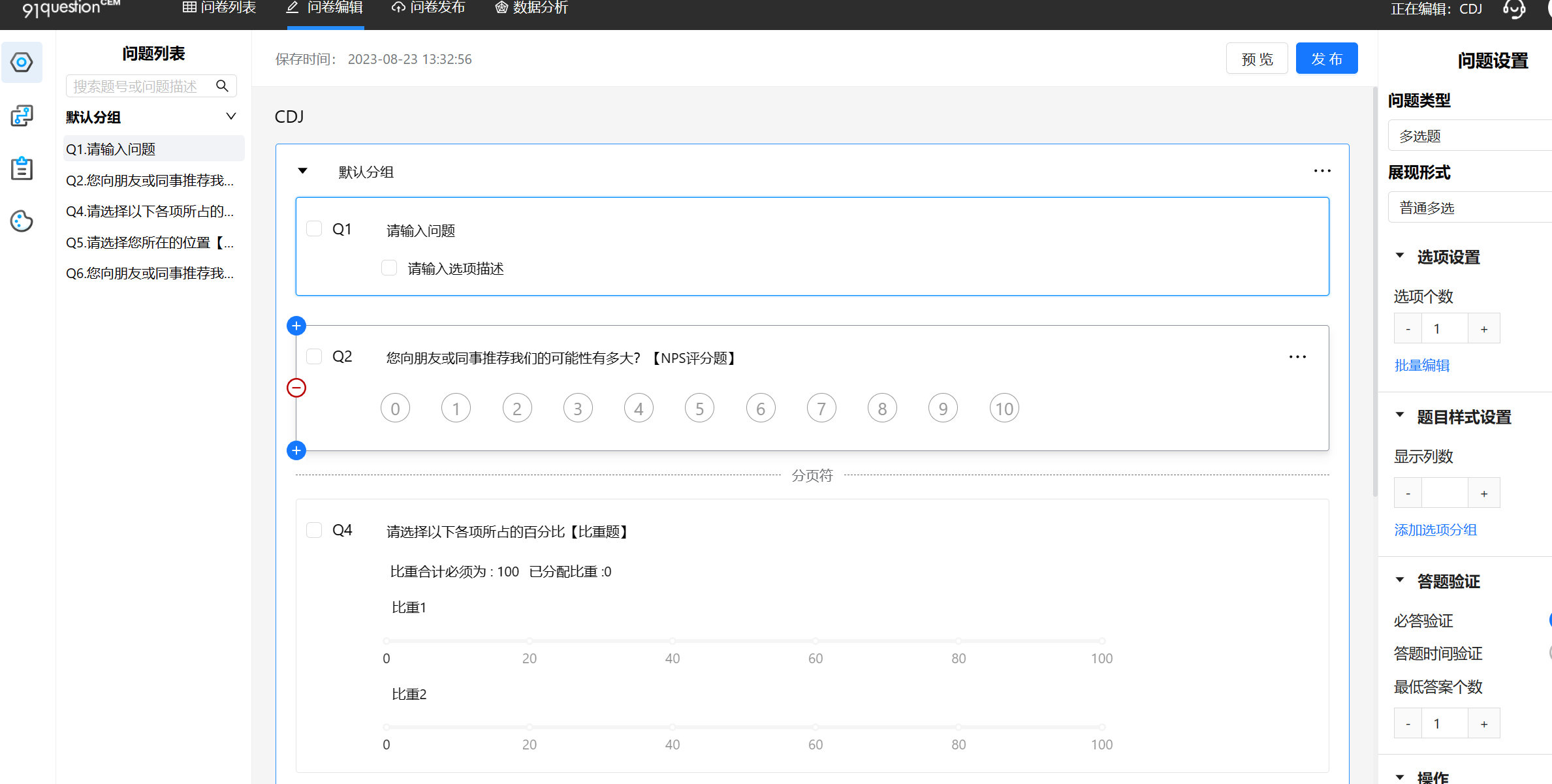Tick the Q2 question checkbox
Image resolution: width=1552 pixels, height=784 pixels.
pyautogui.click(x=314, y=356)
